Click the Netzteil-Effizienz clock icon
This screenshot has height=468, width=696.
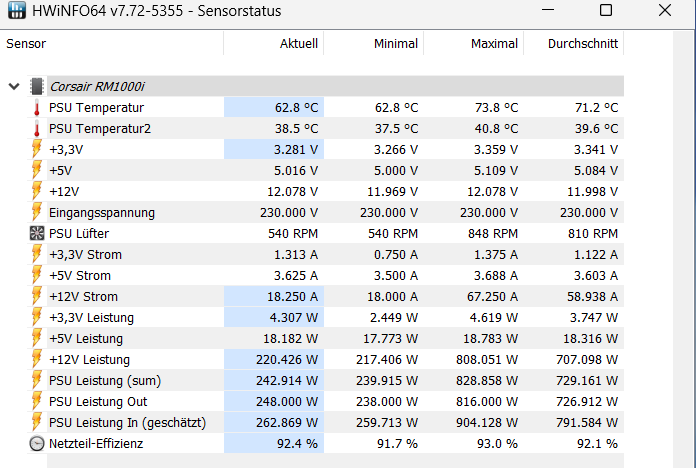pos(37,443)
